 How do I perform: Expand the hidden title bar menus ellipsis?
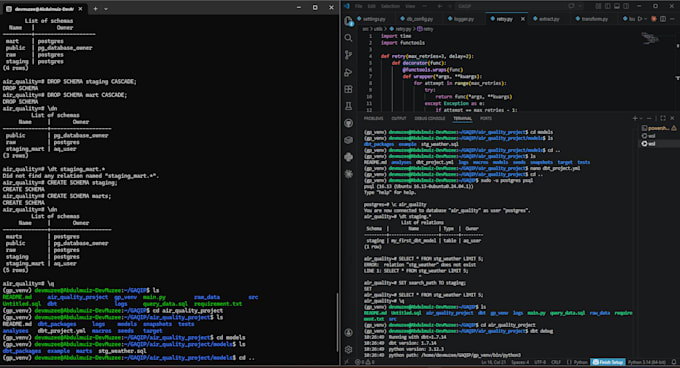(425, 6)
